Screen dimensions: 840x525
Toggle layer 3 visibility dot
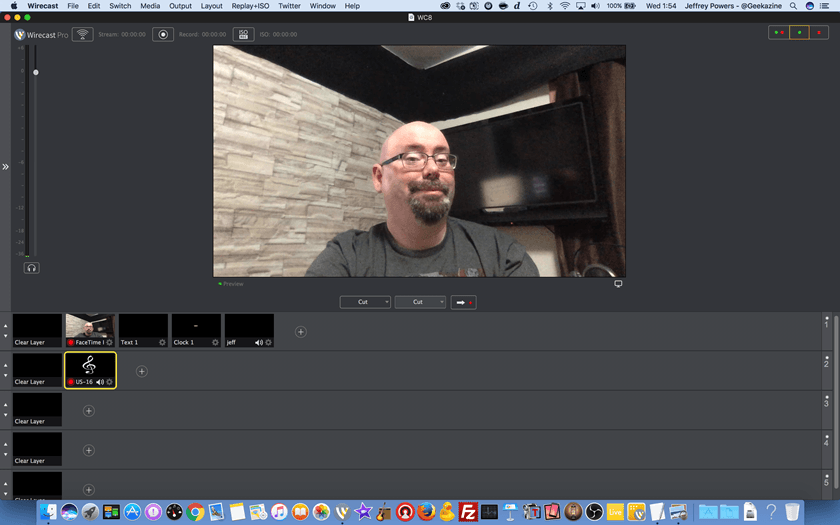pyautogui.click(x=827, y=397)
